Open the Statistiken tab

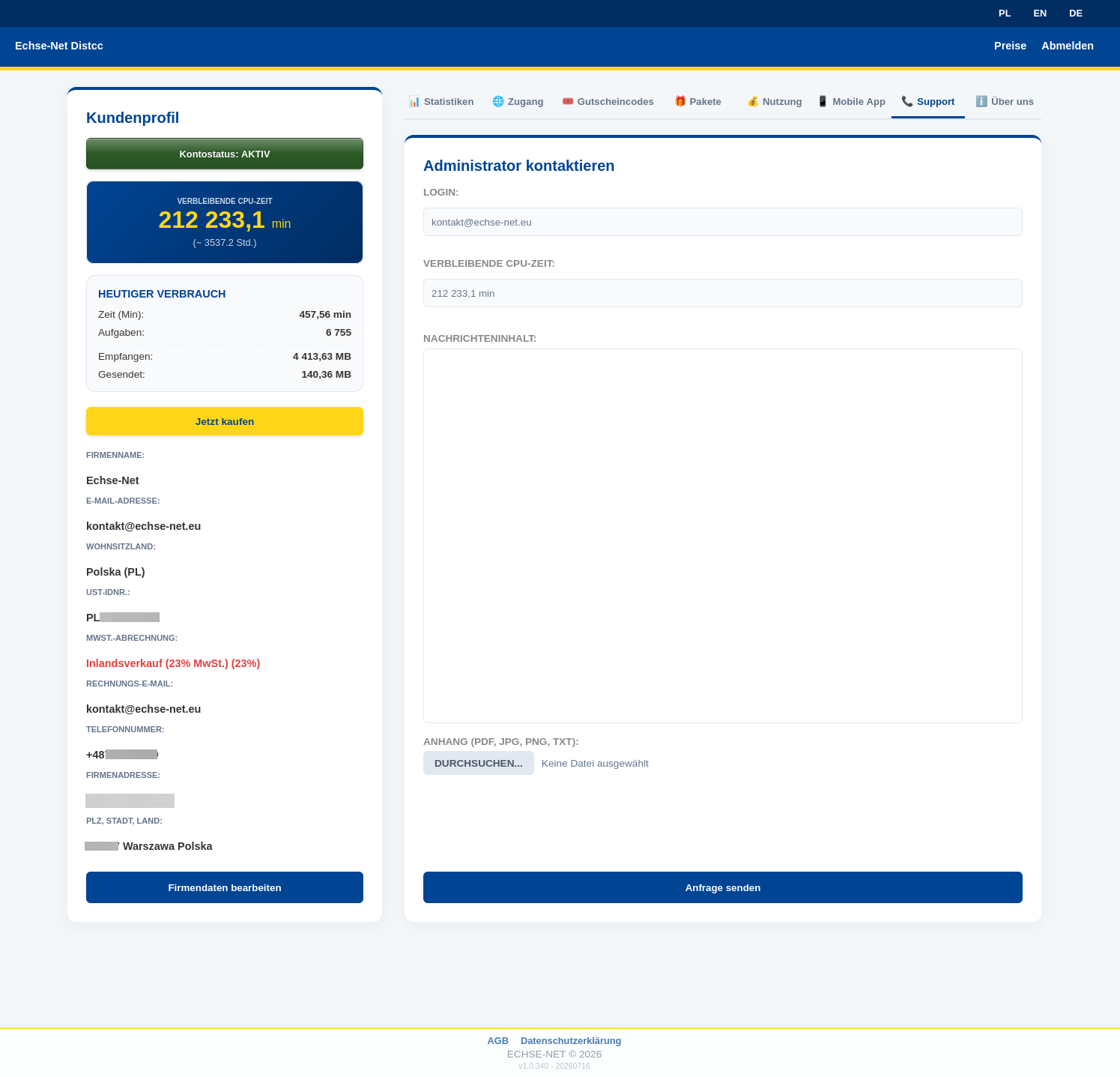coord(441,102)
